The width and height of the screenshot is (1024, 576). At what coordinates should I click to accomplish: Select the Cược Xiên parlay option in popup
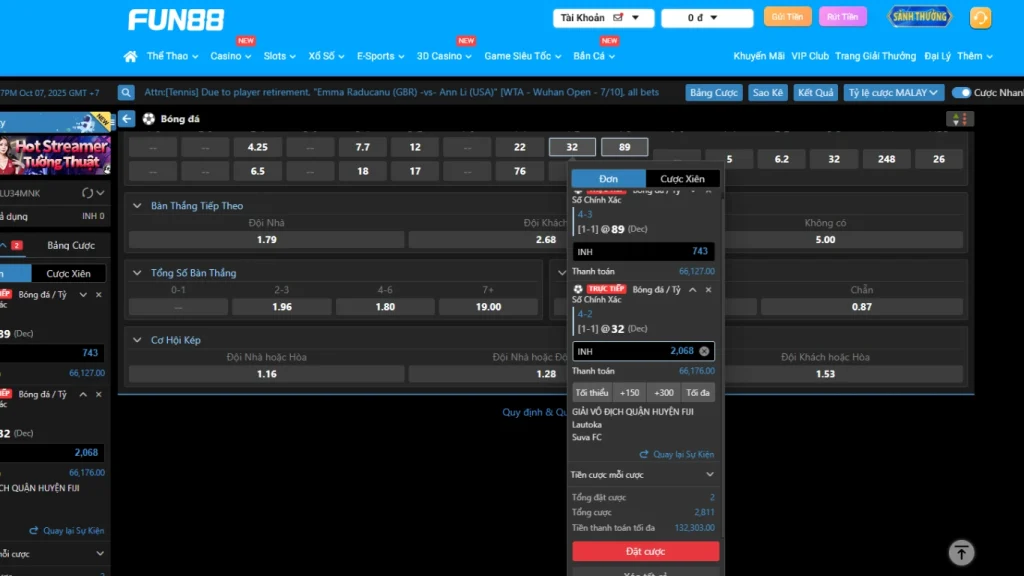point(682,178)
